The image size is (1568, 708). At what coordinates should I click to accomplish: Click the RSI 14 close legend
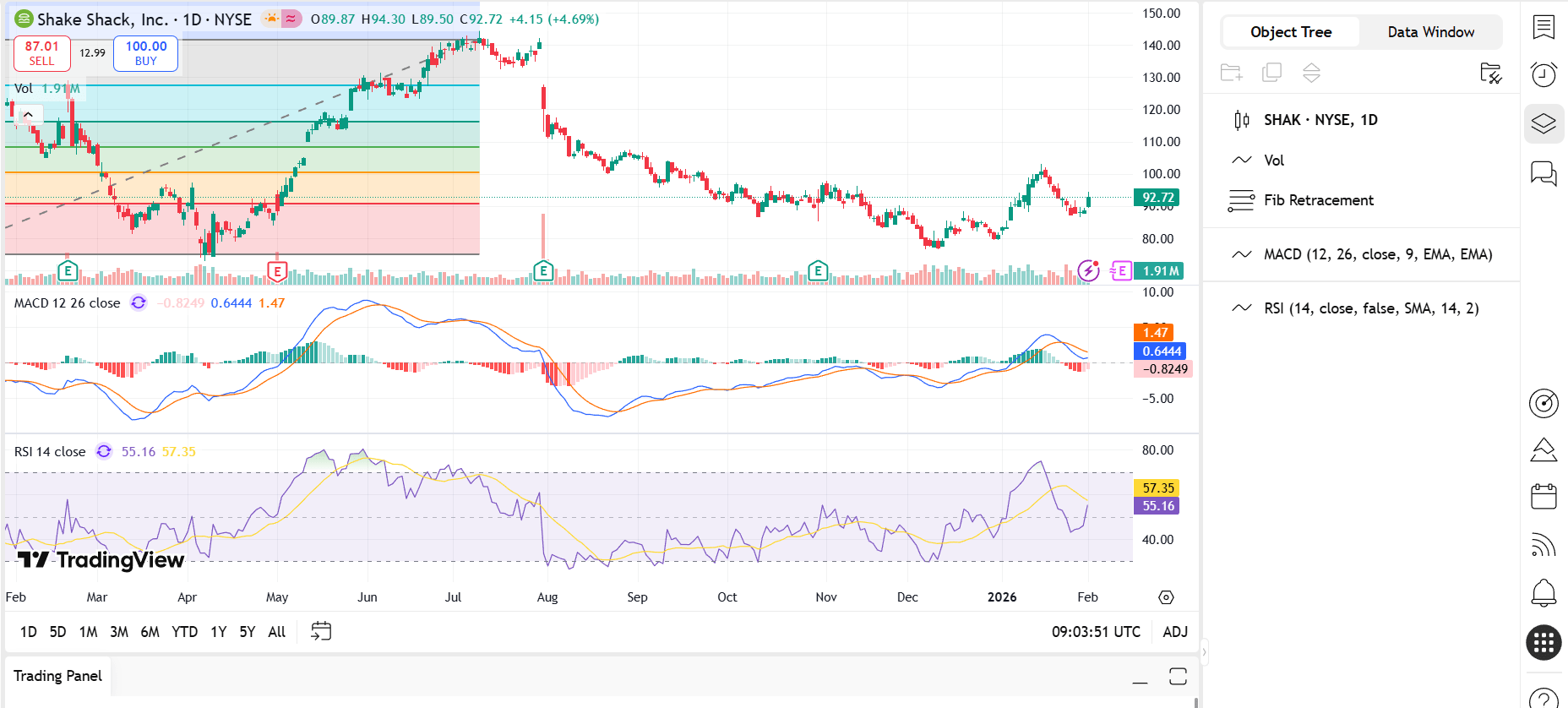click(50, 451)
